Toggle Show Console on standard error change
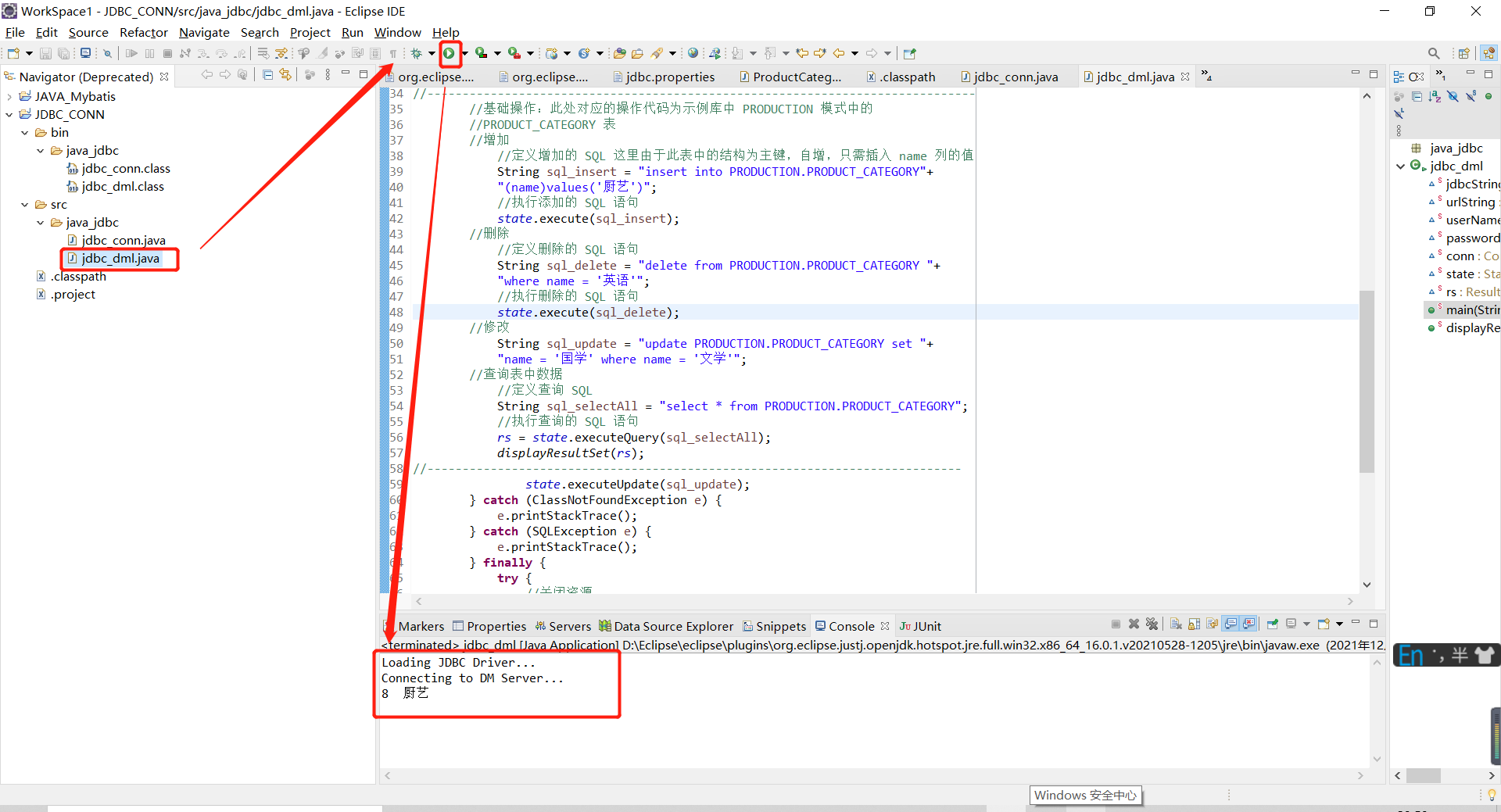Image resolution: width=1501 pixels, height=812 pixels. tap(1249, 624)
